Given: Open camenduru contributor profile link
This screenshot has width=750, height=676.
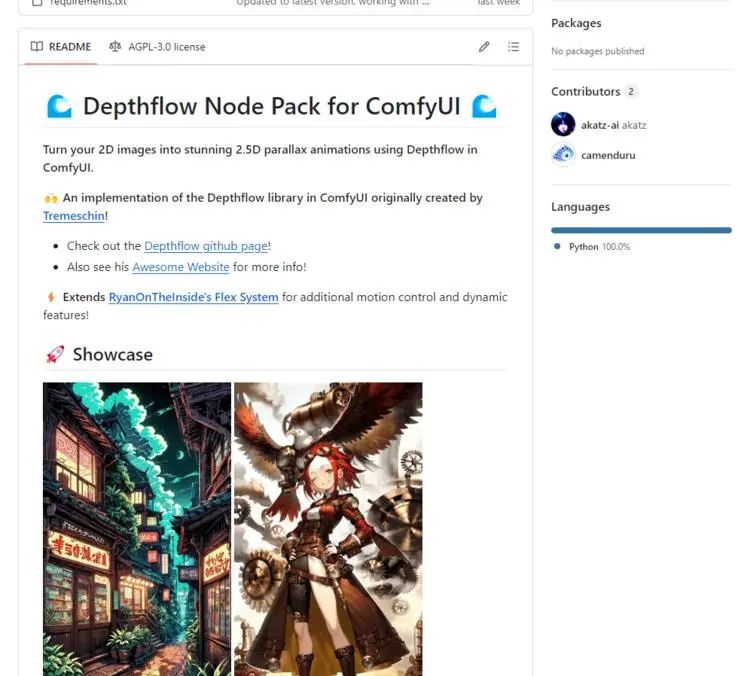Looking at the screenshot, I should 608,155.
